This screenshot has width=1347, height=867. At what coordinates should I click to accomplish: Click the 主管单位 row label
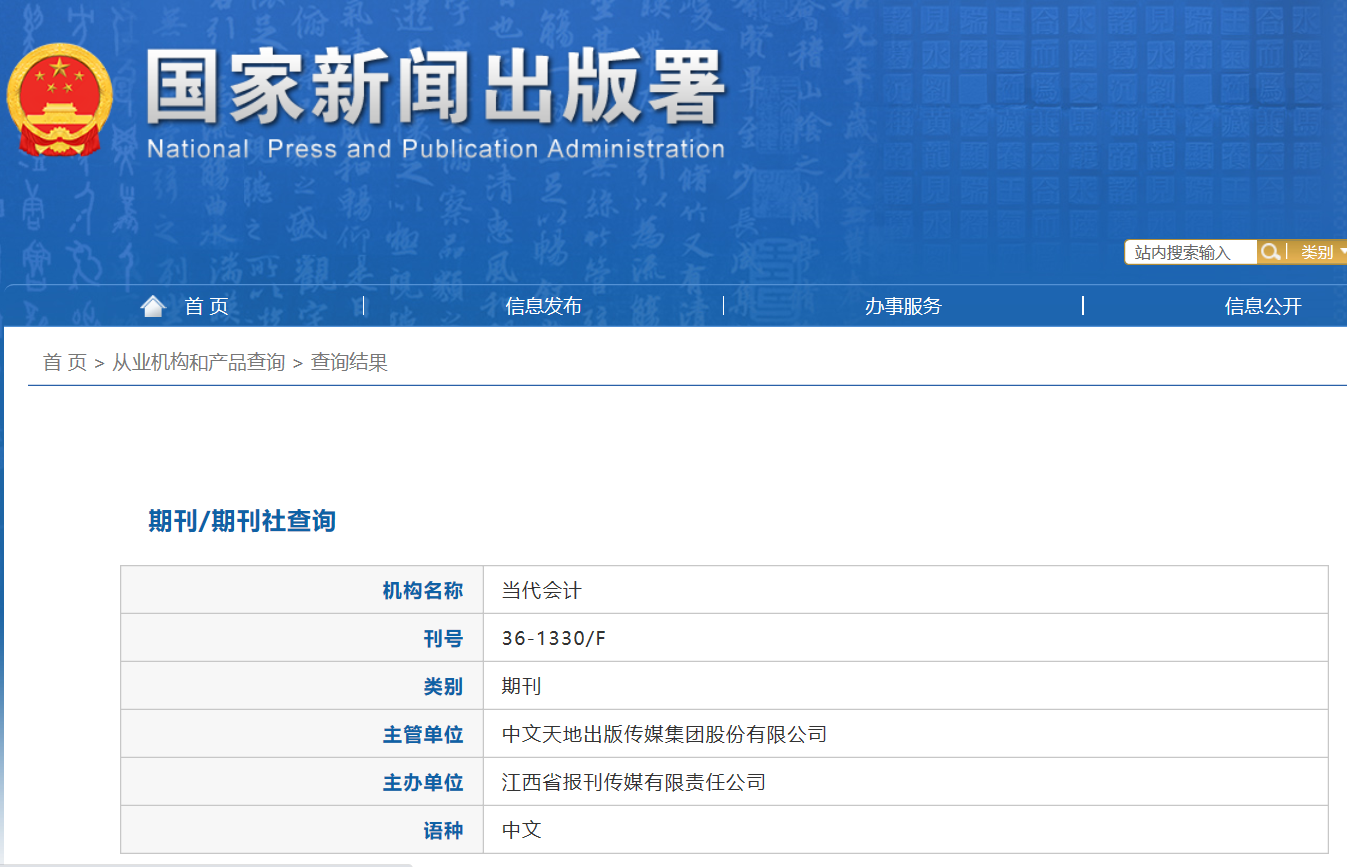coord(423,735)
